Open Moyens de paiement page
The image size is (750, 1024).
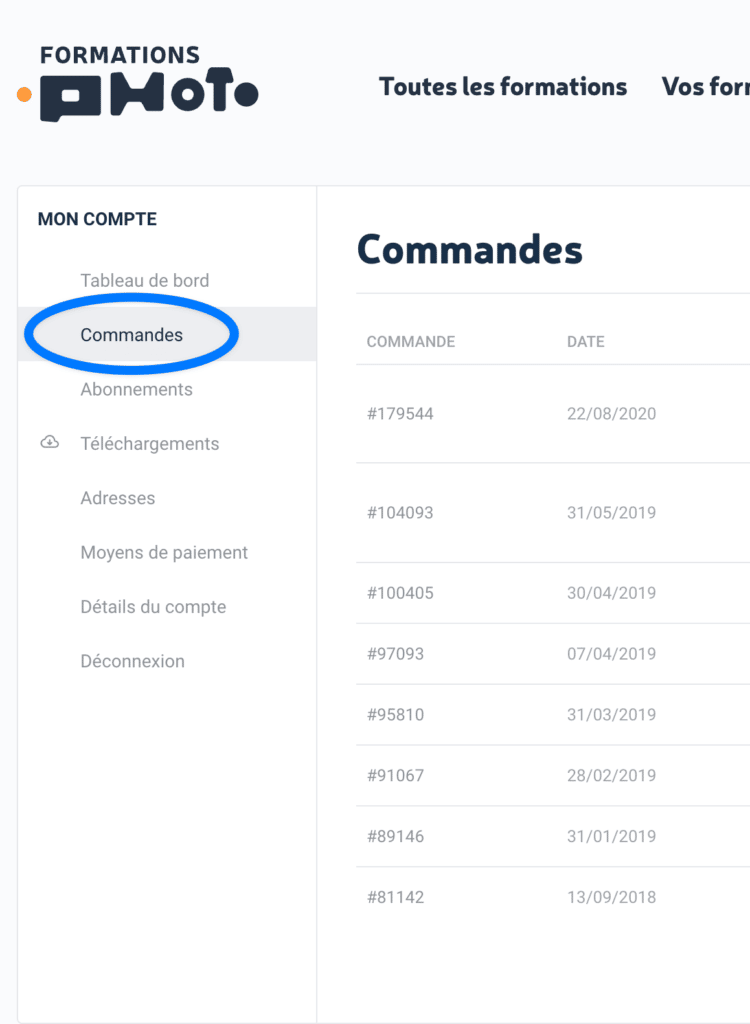point(164,552)
